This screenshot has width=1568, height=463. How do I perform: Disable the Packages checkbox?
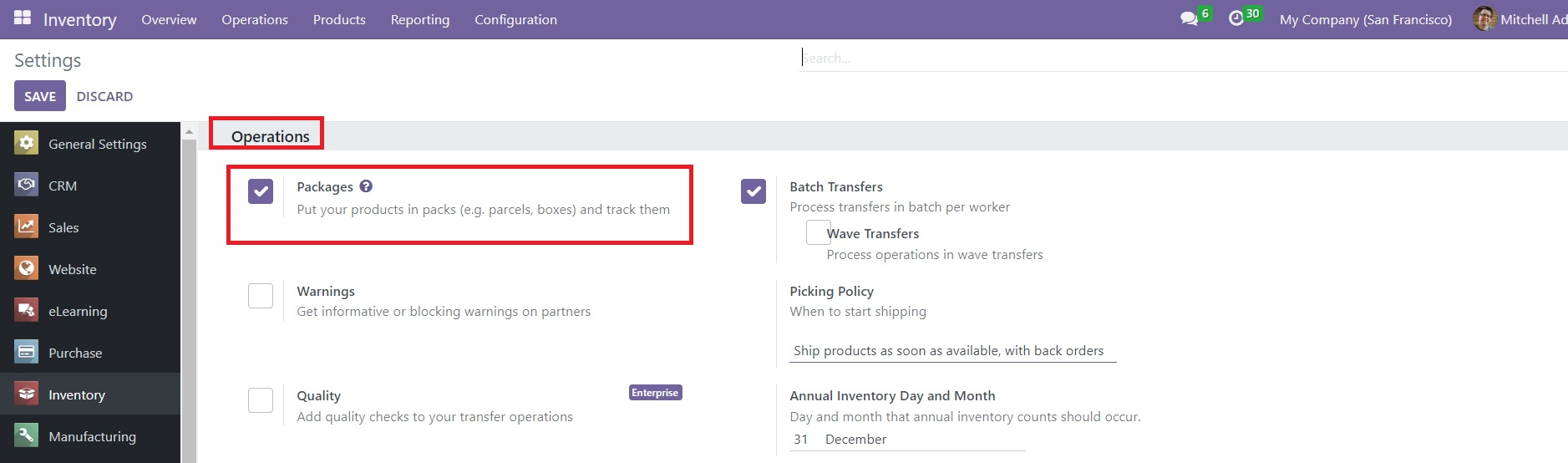[261, 191]
